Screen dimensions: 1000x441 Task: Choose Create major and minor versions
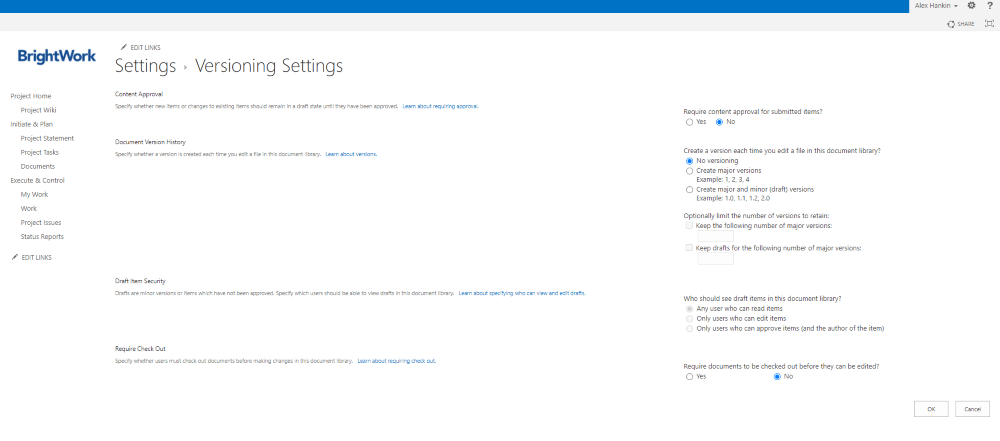[689, 189]
